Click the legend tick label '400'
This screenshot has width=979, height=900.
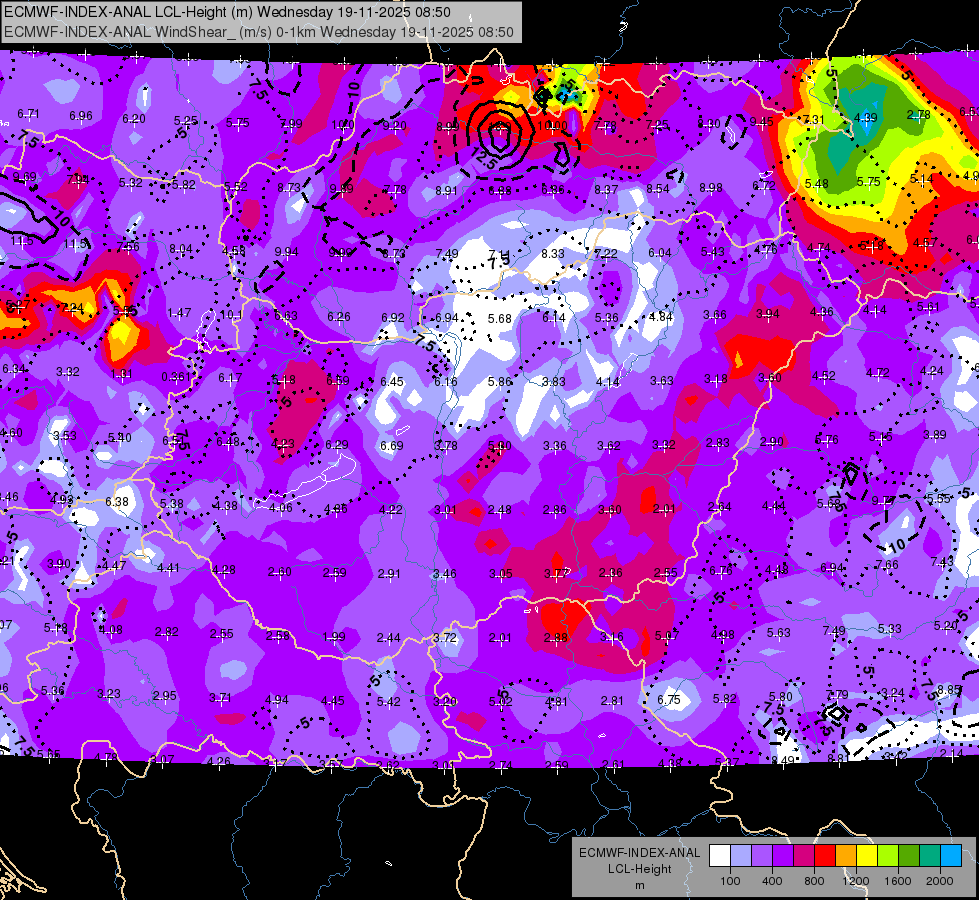[772, 881]
